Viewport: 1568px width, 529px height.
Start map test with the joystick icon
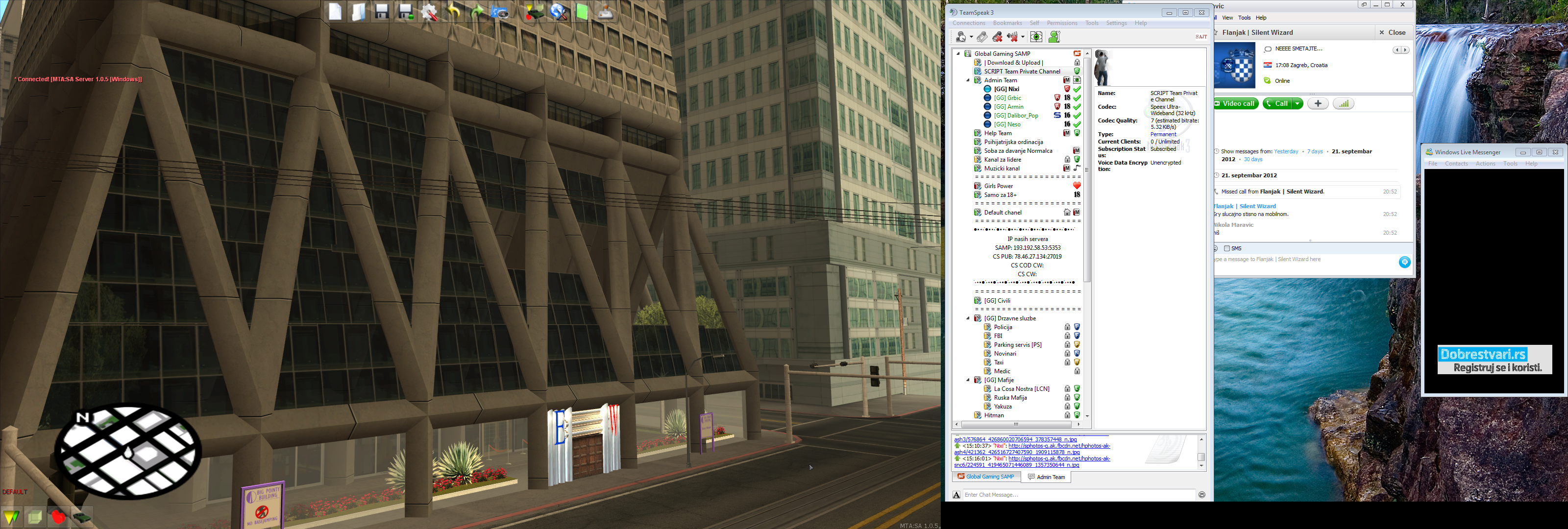tap(605, 12)
